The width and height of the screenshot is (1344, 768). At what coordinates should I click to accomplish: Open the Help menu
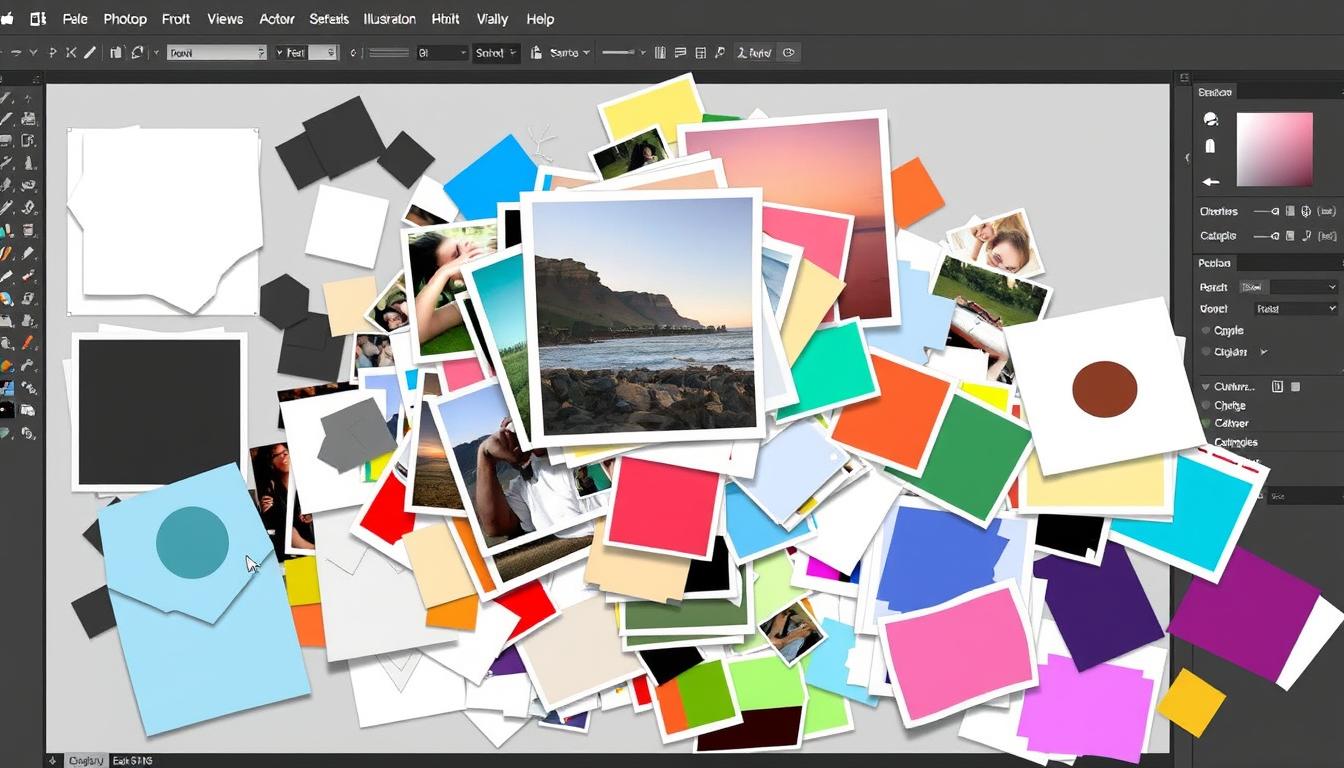[x=540, y=18]
